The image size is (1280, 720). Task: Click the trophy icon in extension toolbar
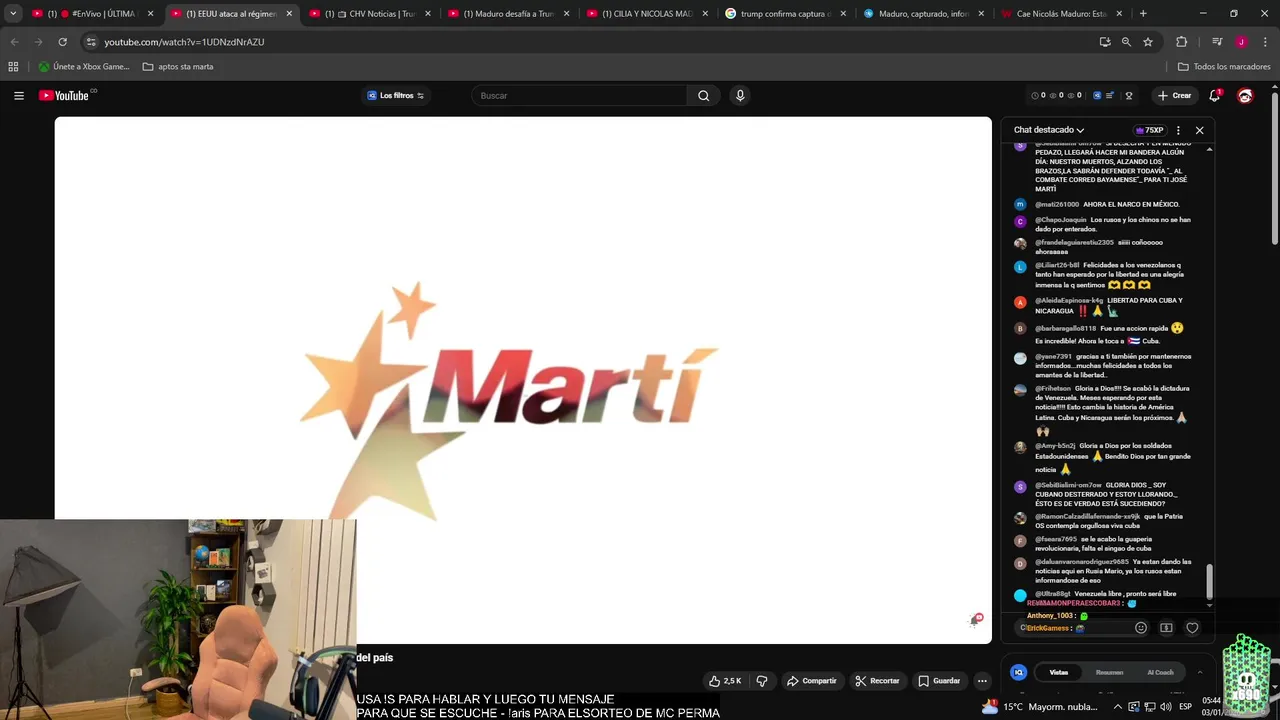[x=1129, y=96]
